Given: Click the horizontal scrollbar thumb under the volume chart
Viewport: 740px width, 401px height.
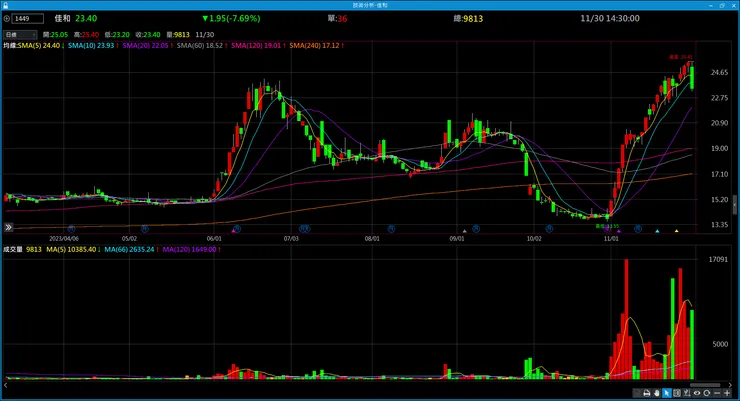Looking at the screenshot, I should click(705, 385).
